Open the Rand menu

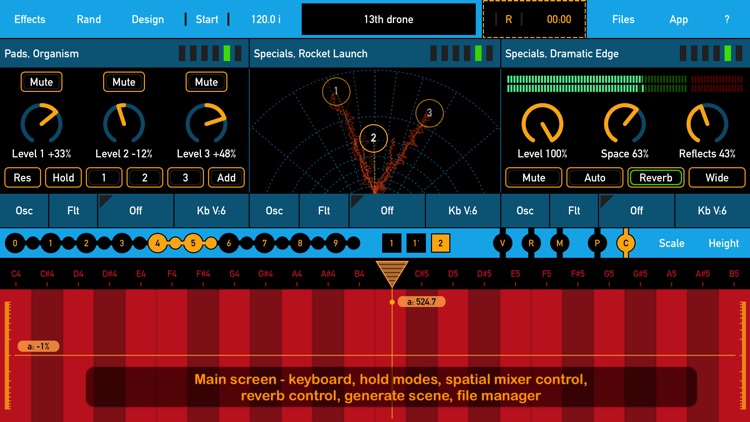pyautogui.click(x=89, y=20)
